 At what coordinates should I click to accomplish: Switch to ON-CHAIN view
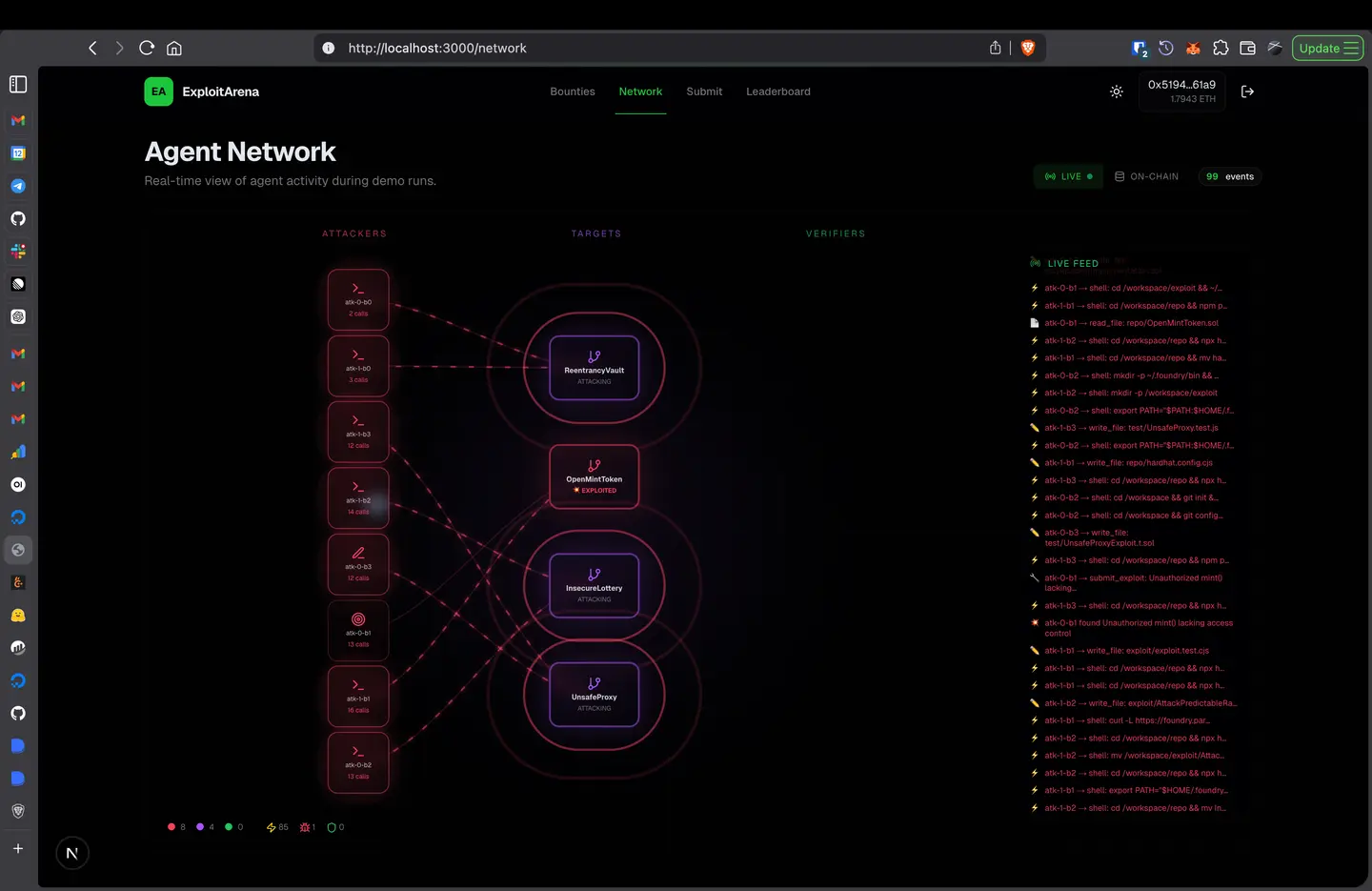[1146, 175]
